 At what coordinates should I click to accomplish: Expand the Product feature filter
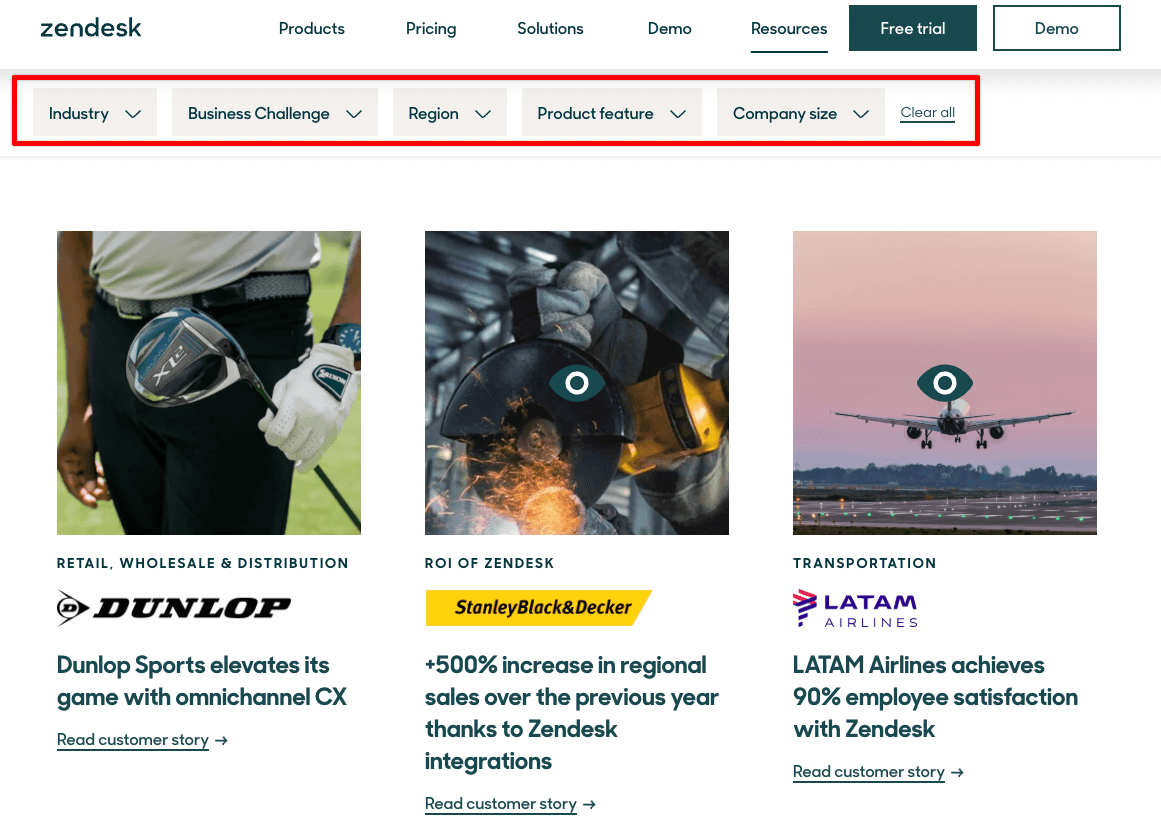612,113
